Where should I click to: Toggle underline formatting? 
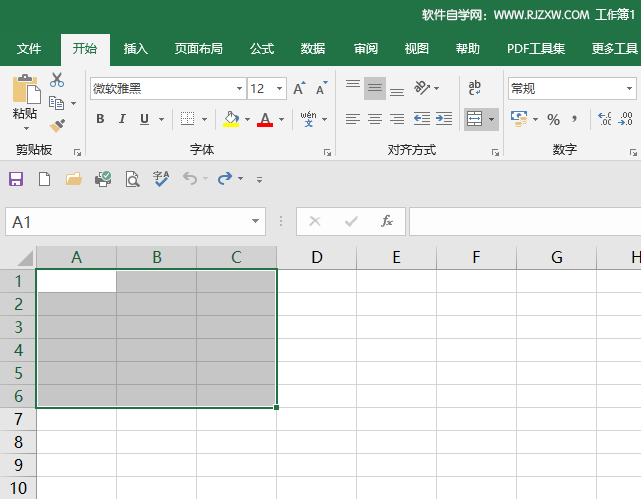144,119
